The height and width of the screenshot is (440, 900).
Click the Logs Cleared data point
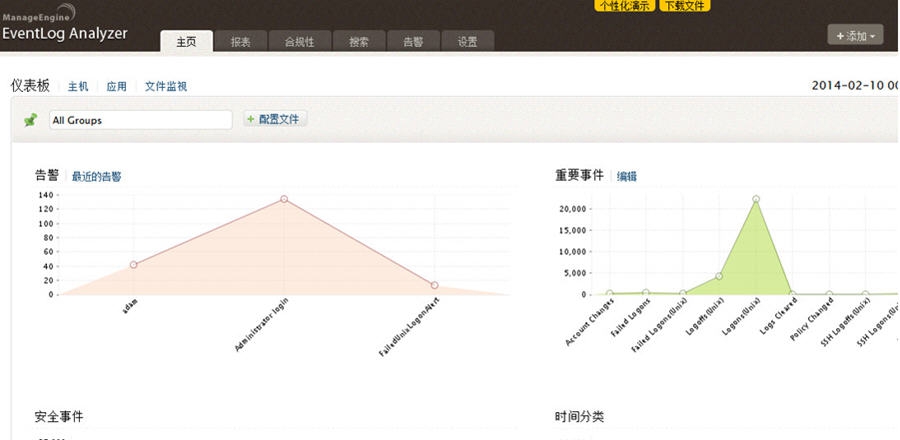tap(792, 294)
